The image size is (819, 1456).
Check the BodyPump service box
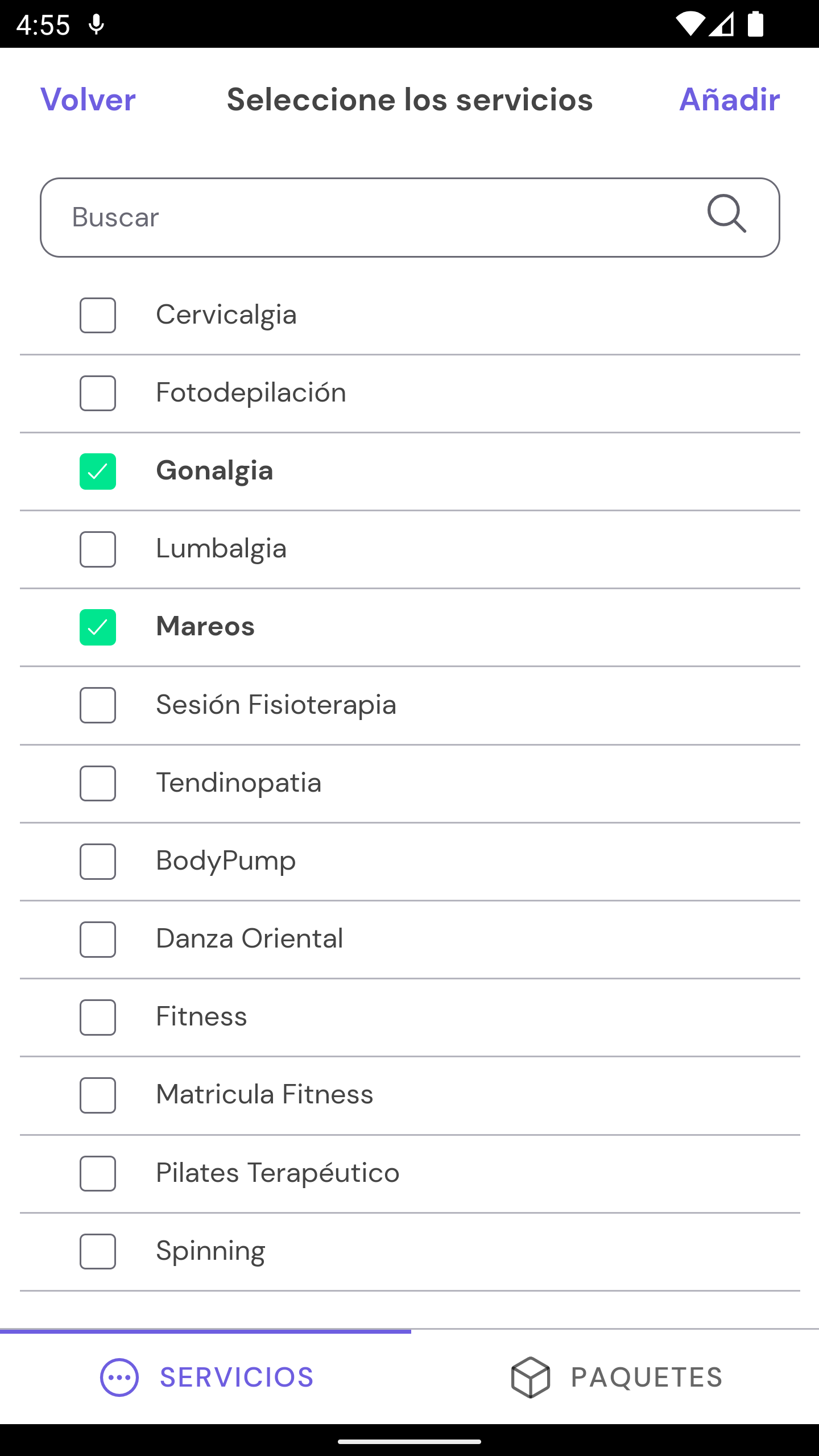tap(98, 862)
